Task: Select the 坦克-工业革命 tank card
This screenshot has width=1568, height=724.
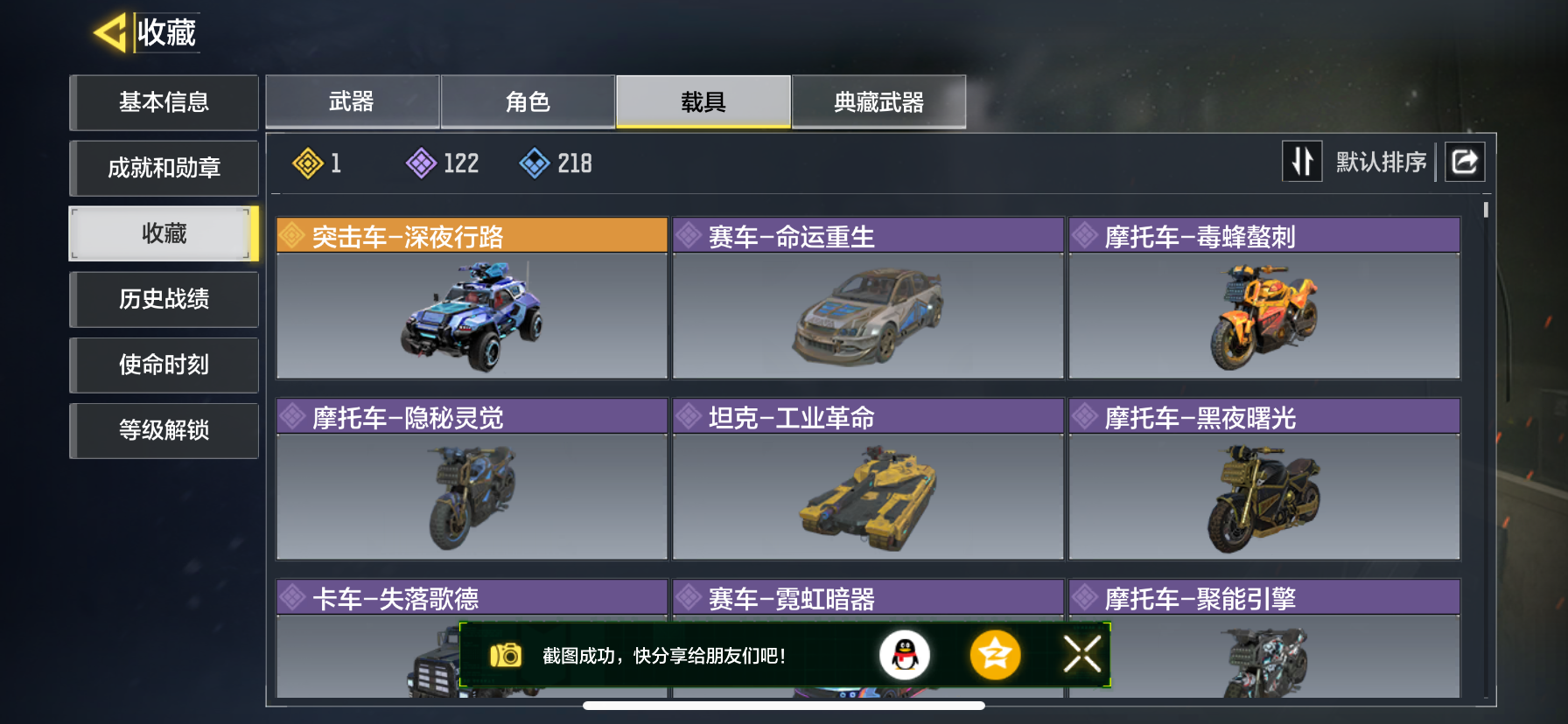Action: point(868,479)
